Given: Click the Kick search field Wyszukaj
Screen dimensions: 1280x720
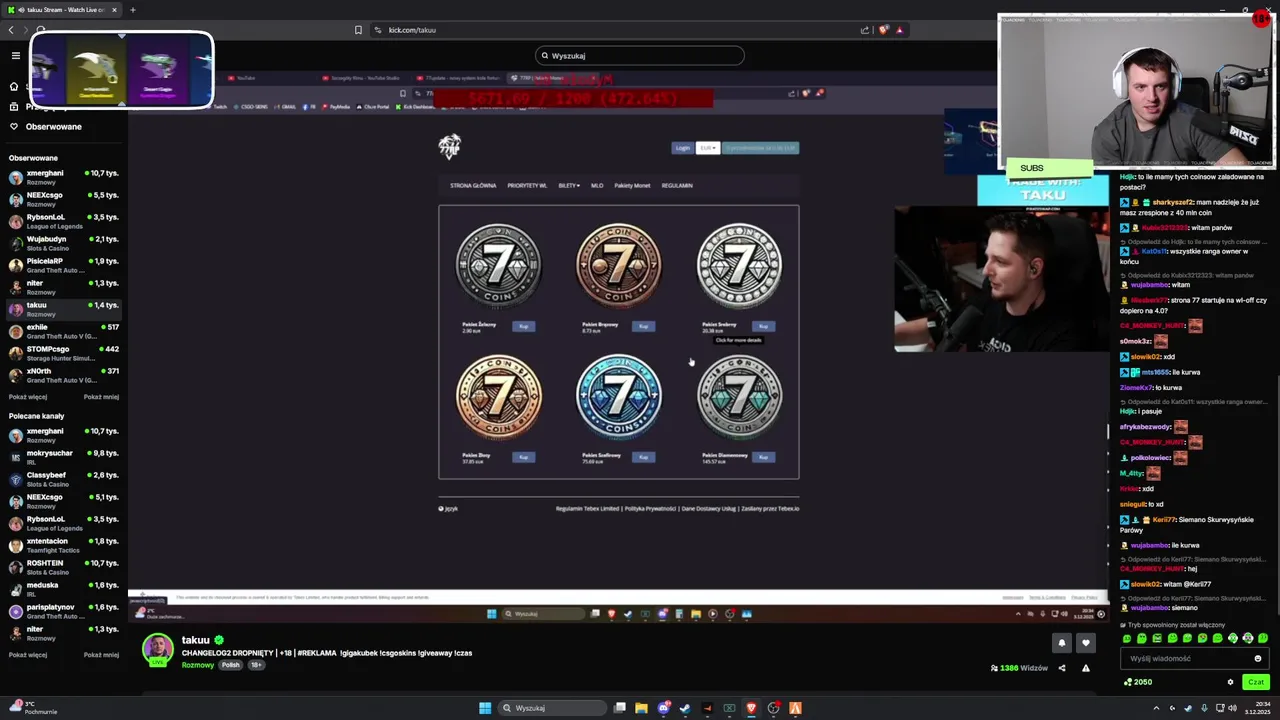Looking at the screenshot, I should (640, 56).
